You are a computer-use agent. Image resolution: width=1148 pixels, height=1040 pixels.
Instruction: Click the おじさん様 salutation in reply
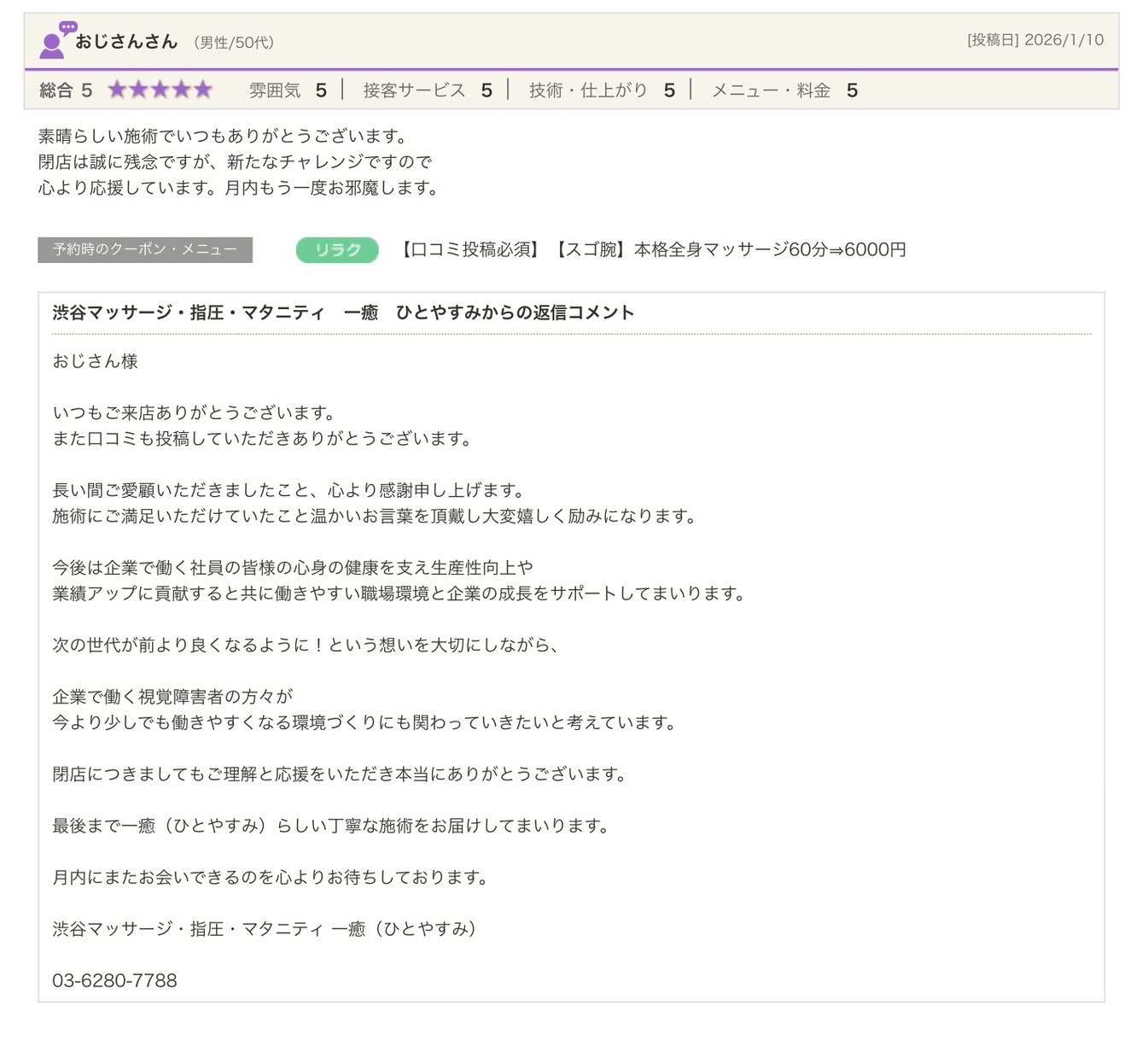95,361
